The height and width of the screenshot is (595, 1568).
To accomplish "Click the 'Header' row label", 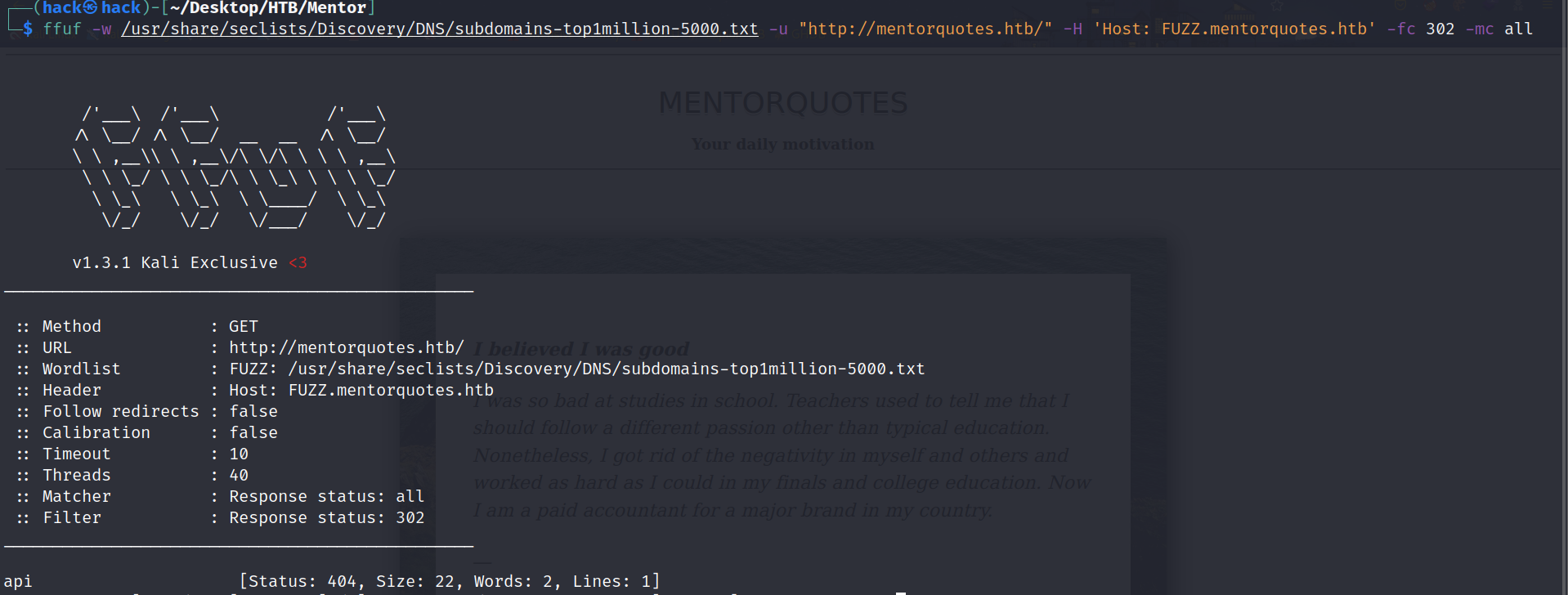I will click(x=72, y=390).
